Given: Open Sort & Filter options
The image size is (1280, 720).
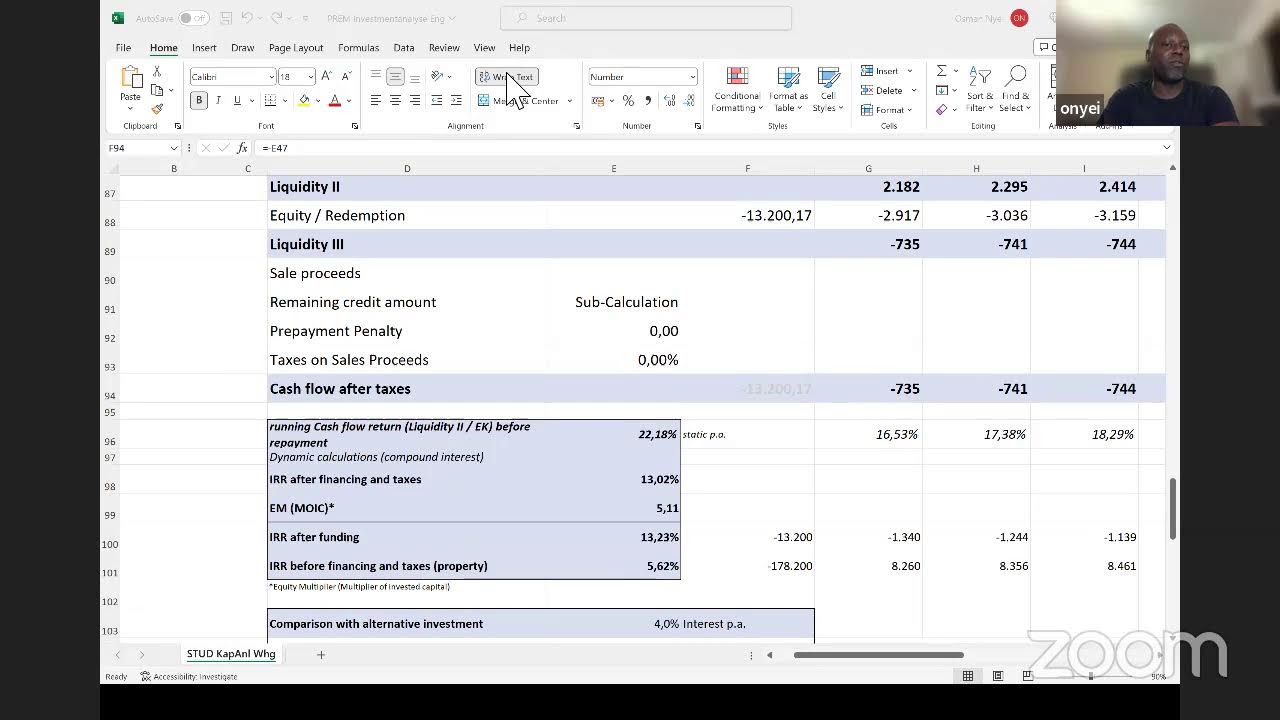Looking at the screenshot, I should click(x=980, y=90).
